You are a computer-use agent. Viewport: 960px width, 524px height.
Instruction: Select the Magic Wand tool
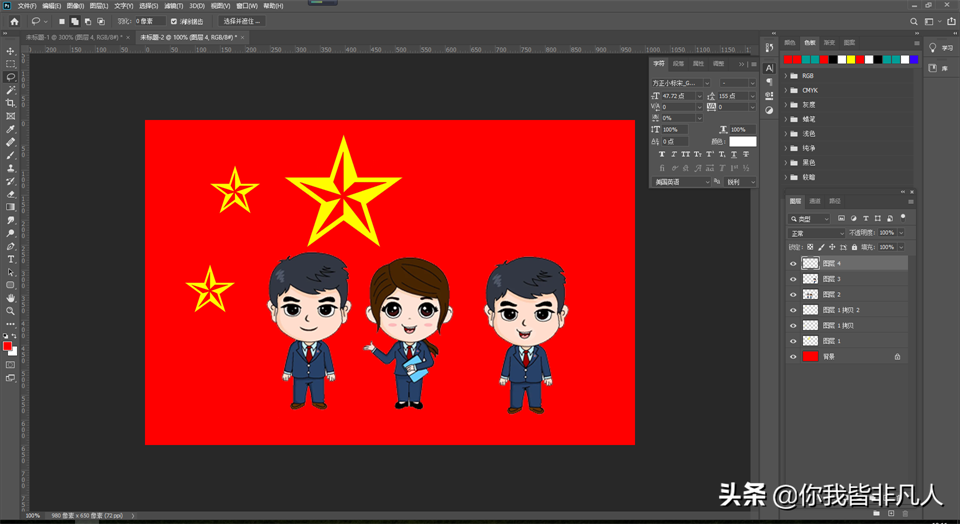point(10,90)
